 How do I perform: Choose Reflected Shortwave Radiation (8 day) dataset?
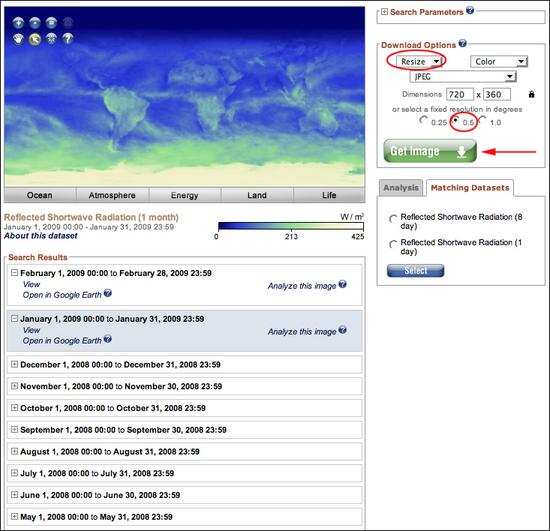tap(393, 219)
